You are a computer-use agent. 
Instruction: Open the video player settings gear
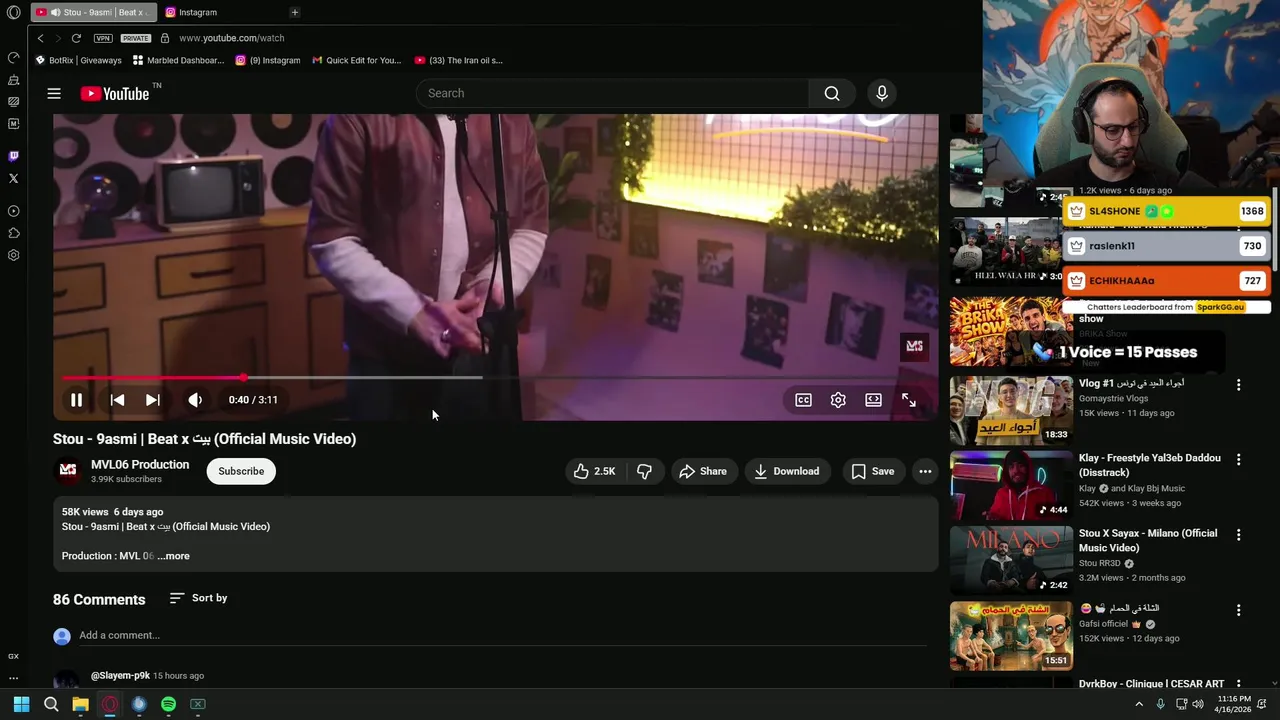838,400
